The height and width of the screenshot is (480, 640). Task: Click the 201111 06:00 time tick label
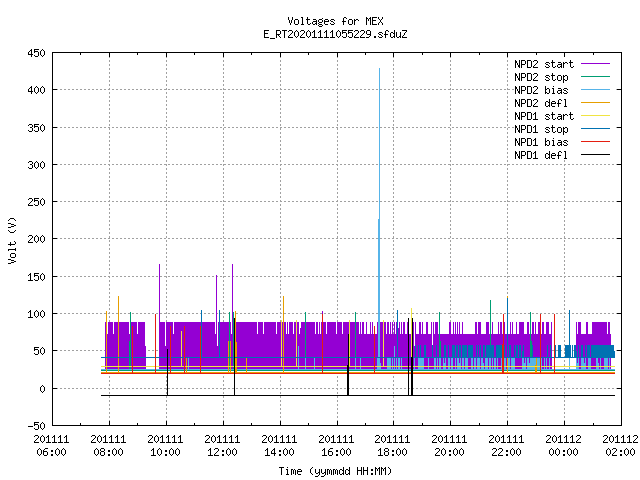click(x=51, y=446)
